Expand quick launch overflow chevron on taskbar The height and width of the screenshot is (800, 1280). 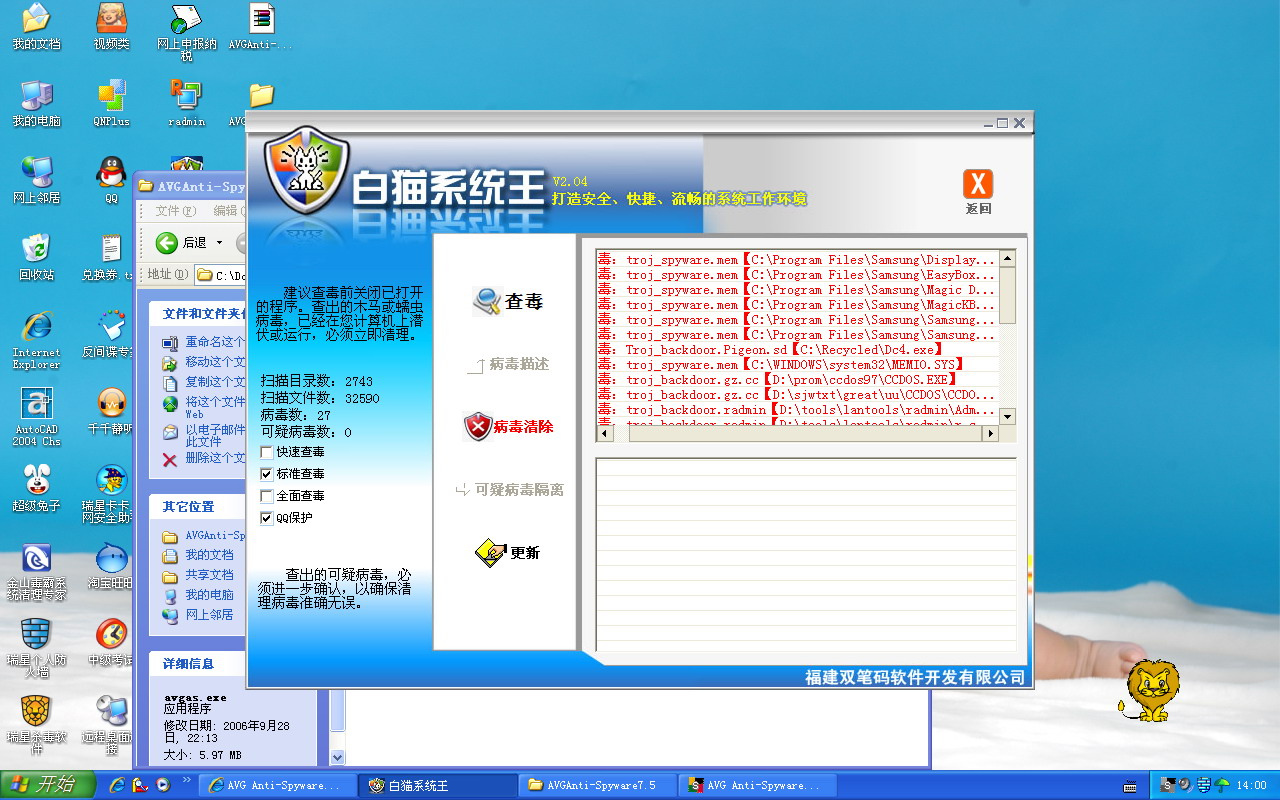pyautogui.click(x=186, y=780)
